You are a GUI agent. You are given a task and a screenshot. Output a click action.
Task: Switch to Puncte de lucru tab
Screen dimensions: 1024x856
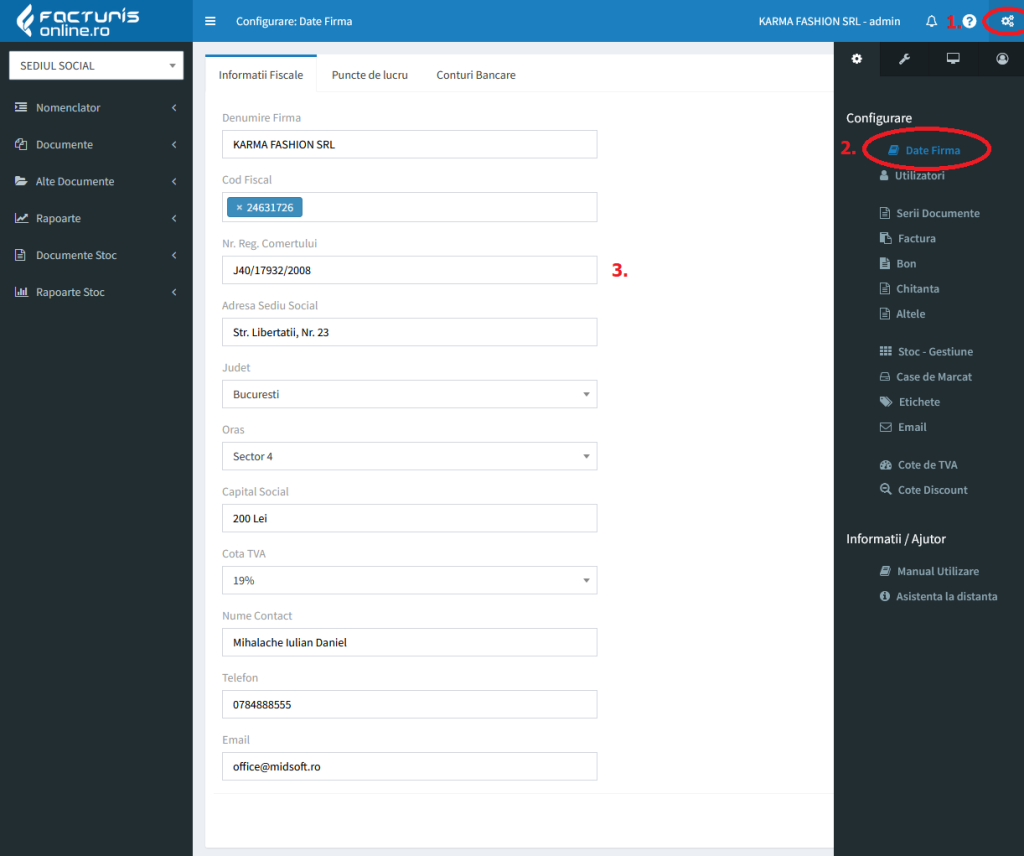[x=370, y=74]
